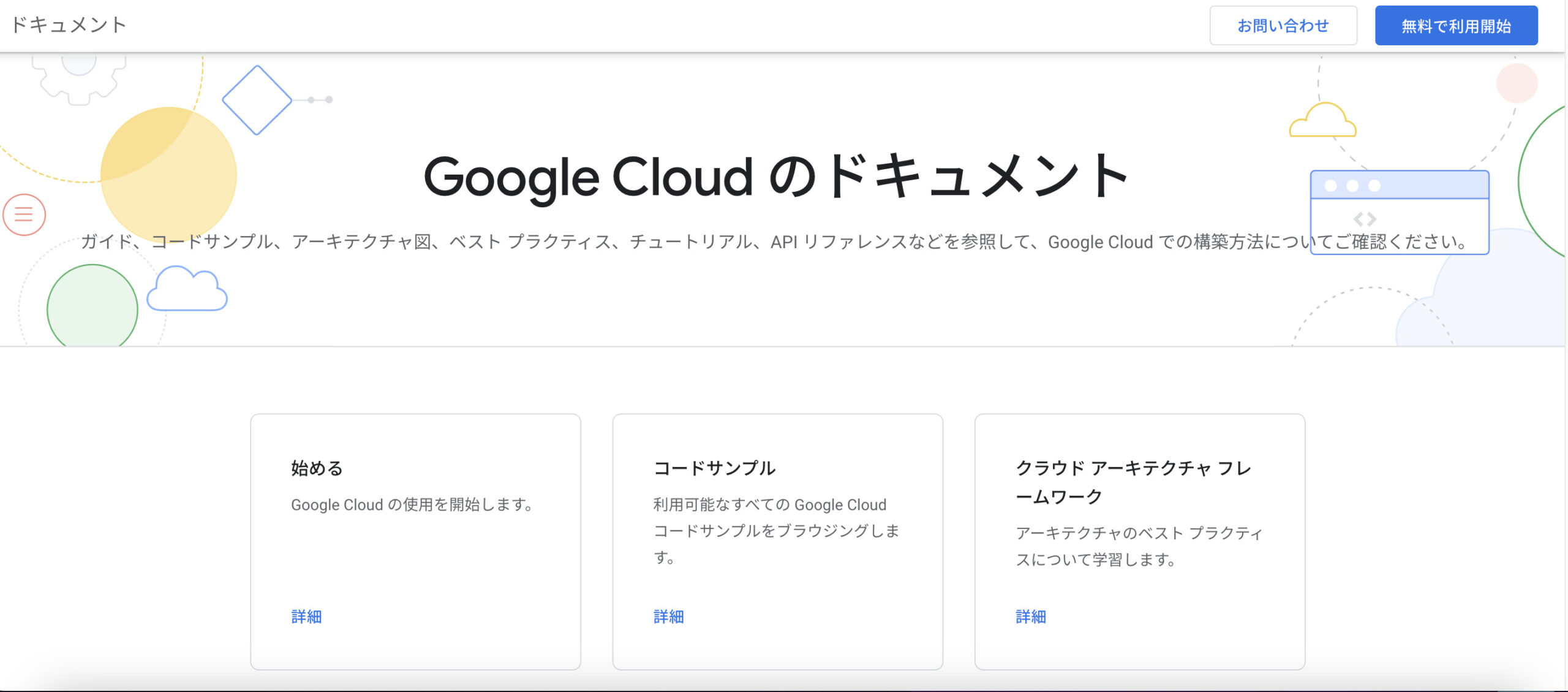This screenshot has width=1568, height=692.
Task: Click description アーキテクチャのベスト プラクティス
Action: 1139,546
